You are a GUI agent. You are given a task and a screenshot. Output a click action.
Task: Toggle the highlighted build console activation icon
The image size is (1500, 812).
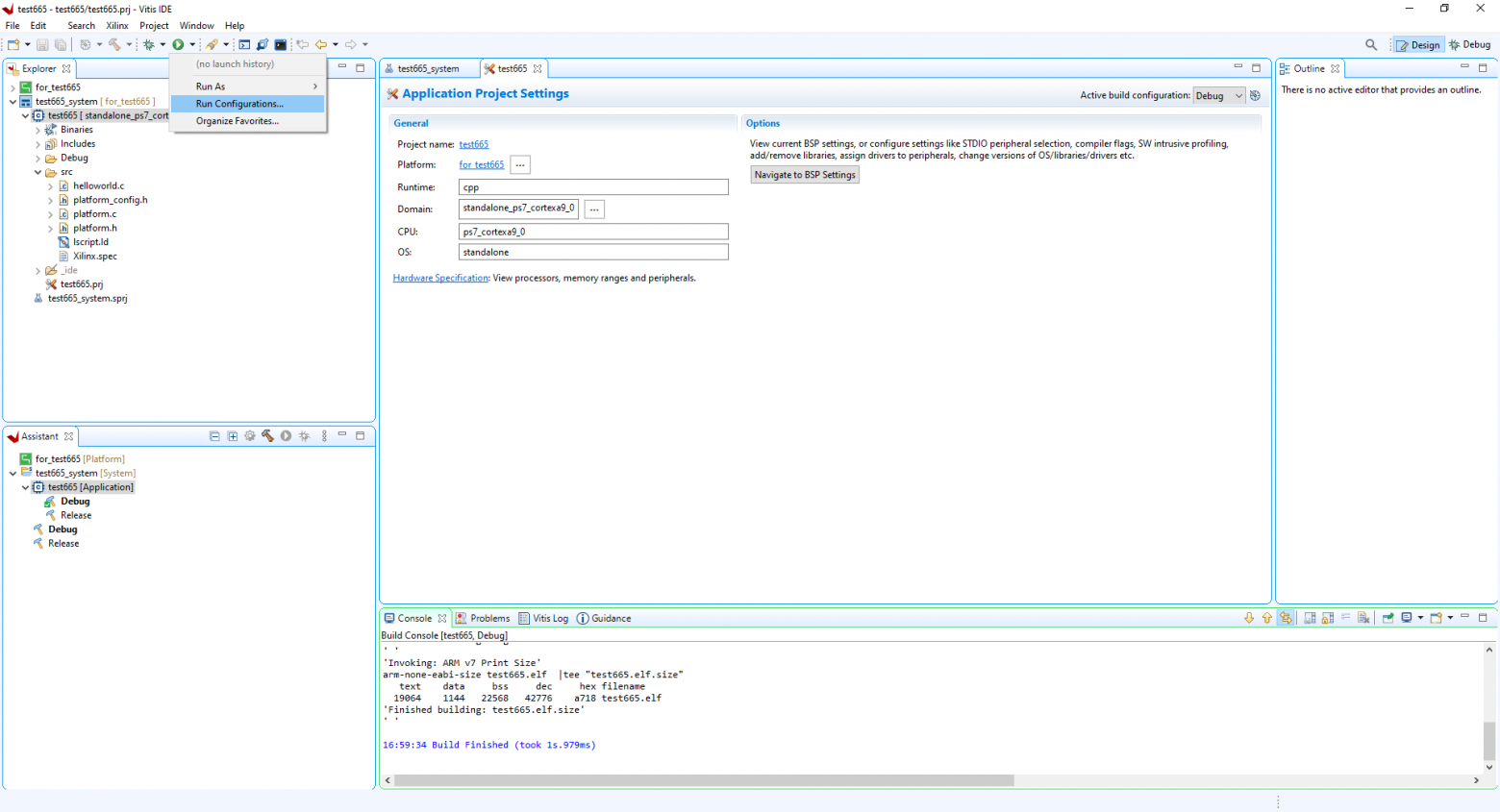(1286, 618)
